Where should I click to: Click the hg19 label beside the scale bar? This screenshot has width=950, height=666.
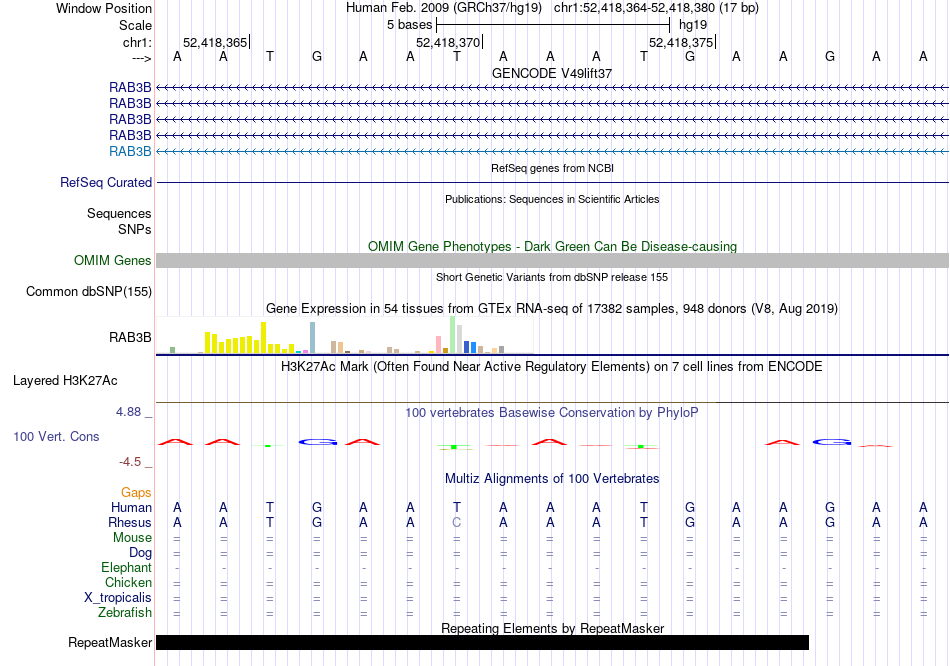point(693,25)
